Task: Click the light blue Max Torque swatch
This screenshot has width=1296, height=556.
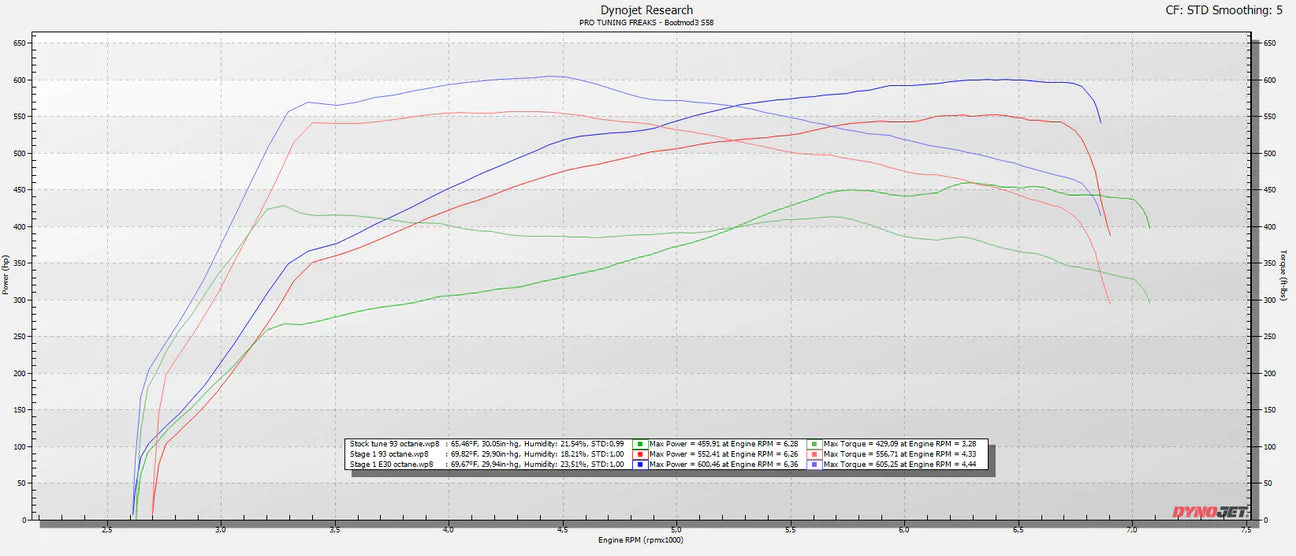Action: point(814,465)
